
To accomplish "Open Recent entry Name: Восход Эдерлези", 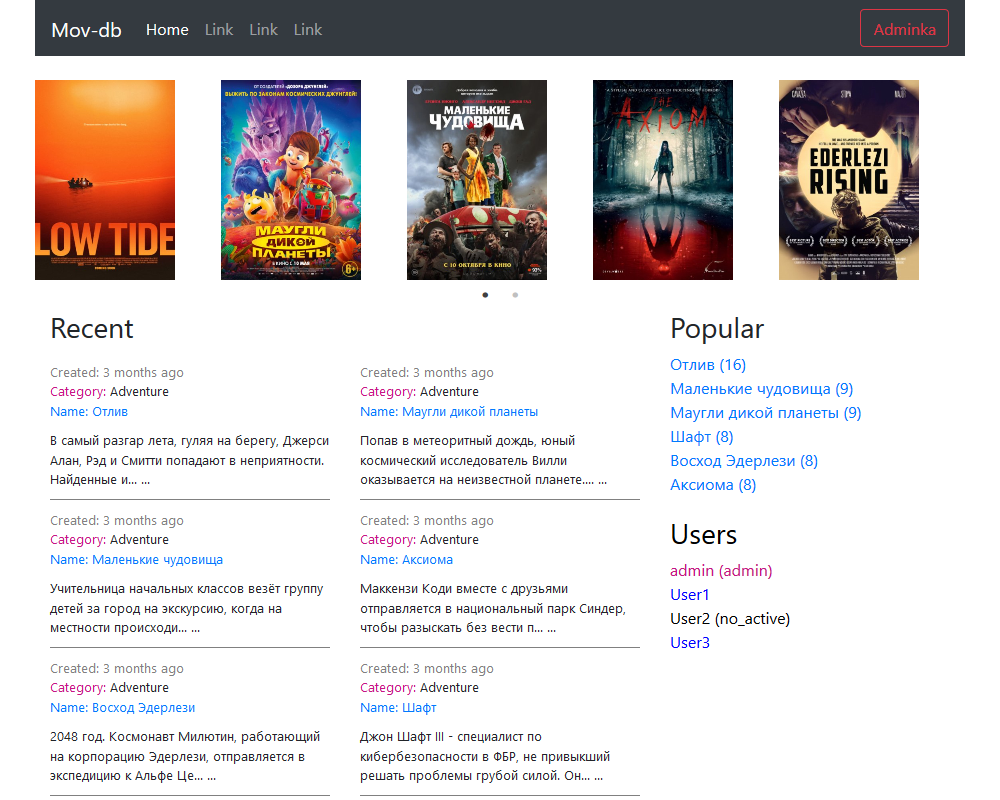I will 122,707.
